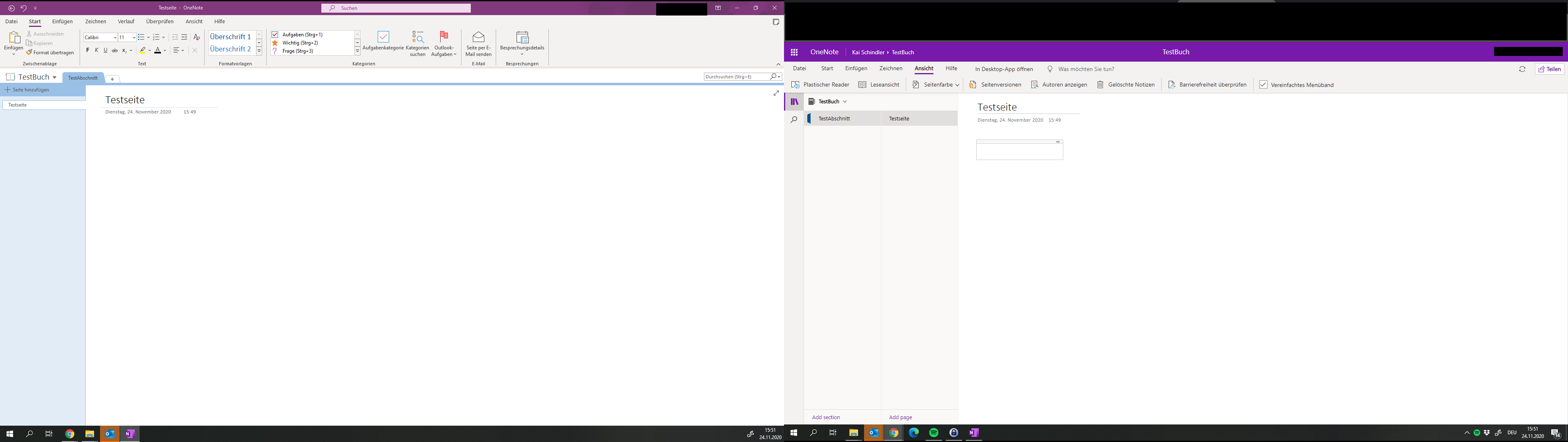Click In Desktop-App öffnen
Image resolution: width=1568 pixels, height=442 pixels.
click(1004, 69)
